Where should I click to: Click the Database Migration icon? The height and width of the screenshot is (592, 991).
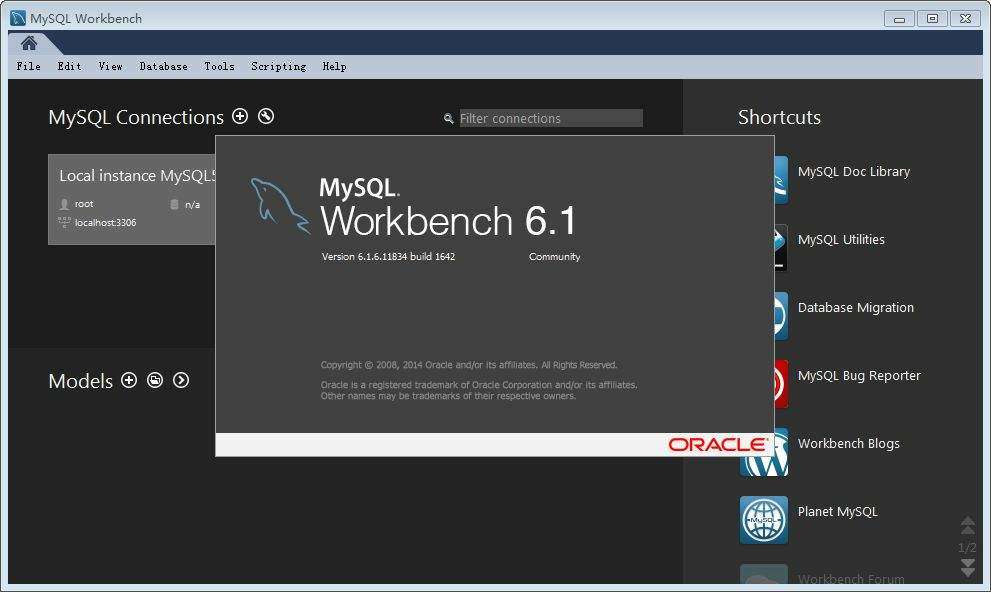(781, 316)
